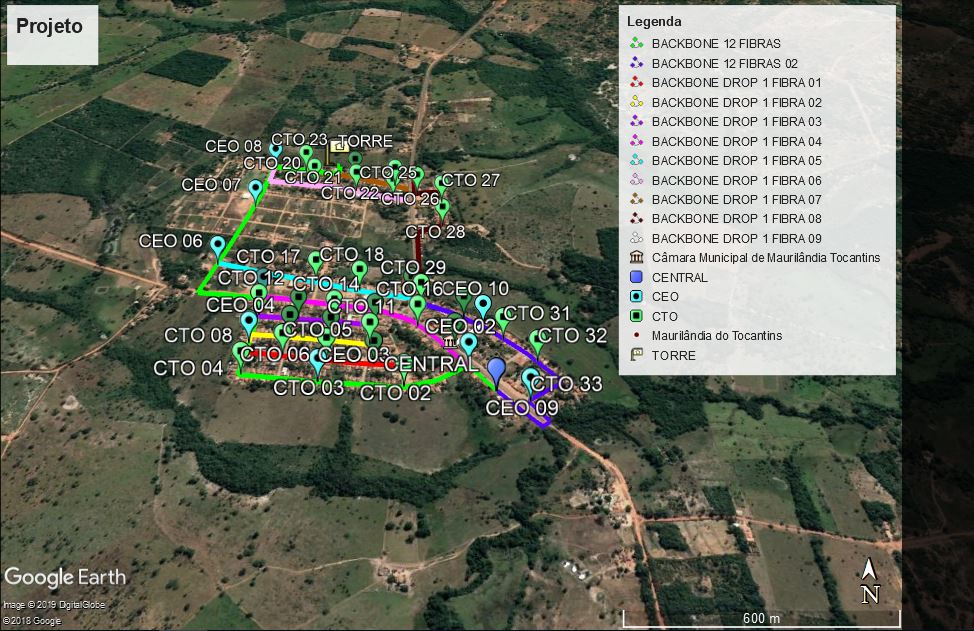Click the yellow fiber route line on map
Screen dimensions: 974x631
tap(307, 338)
